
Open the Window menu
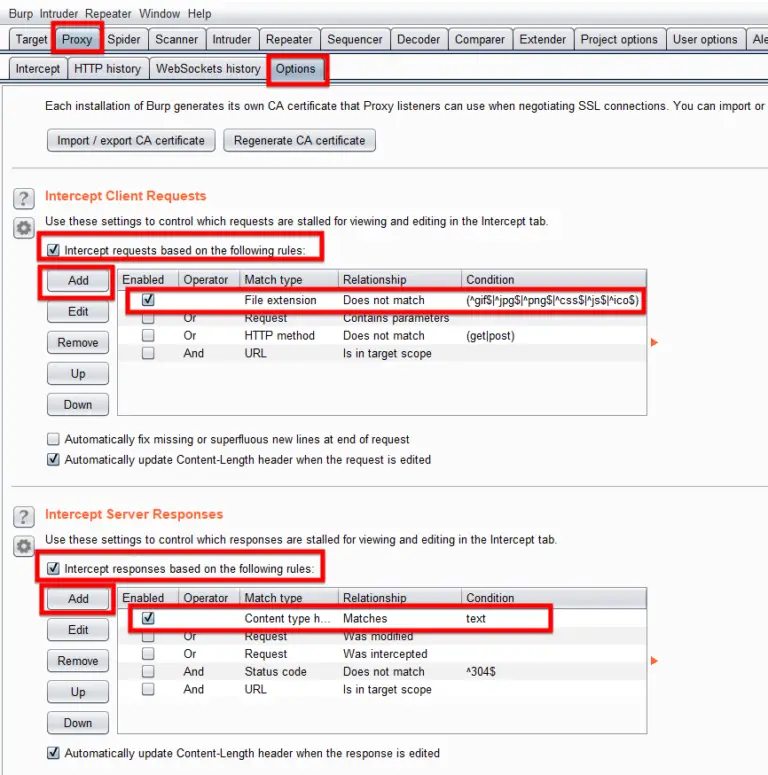pyautogui.click(x=159, y=14)
